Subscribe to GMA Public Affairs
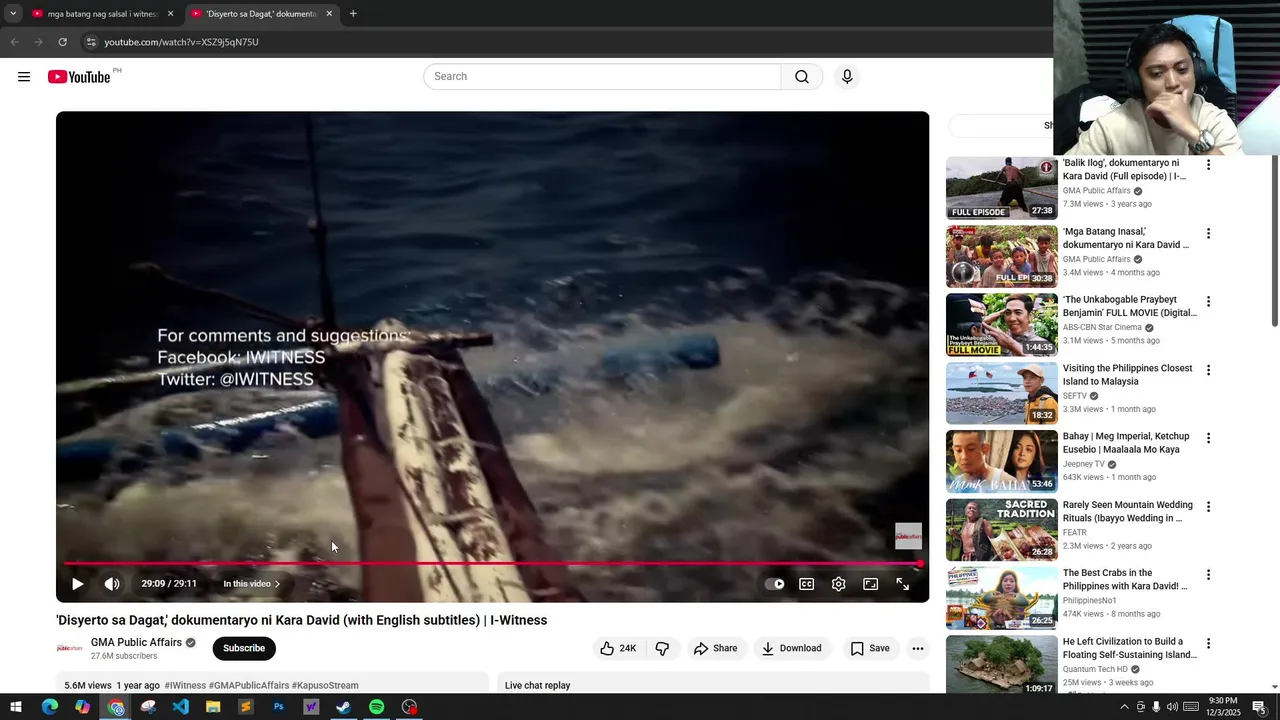 point(244,648)
